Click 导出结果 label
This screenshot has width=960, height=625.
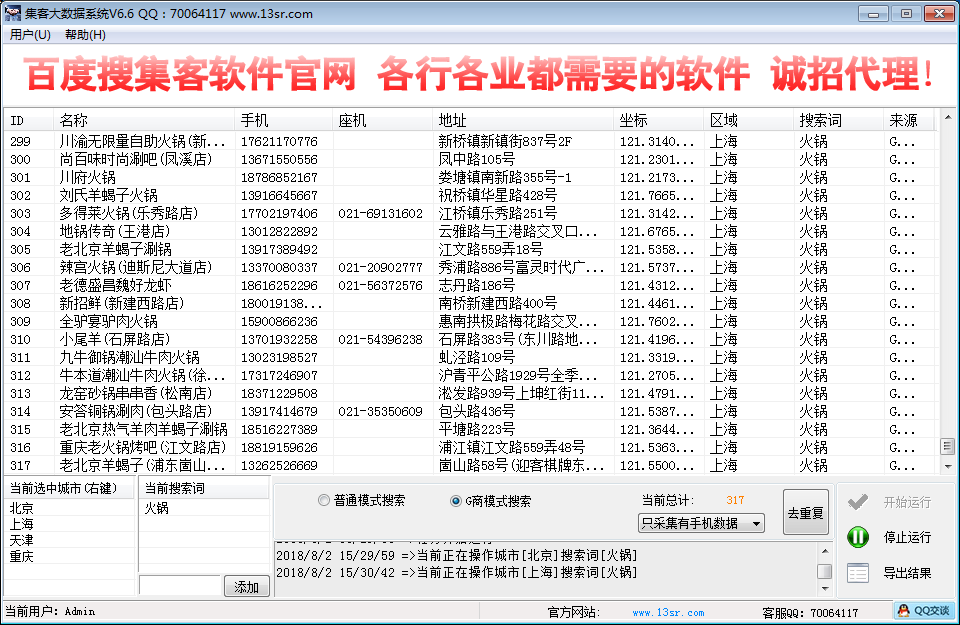[907, 574]
